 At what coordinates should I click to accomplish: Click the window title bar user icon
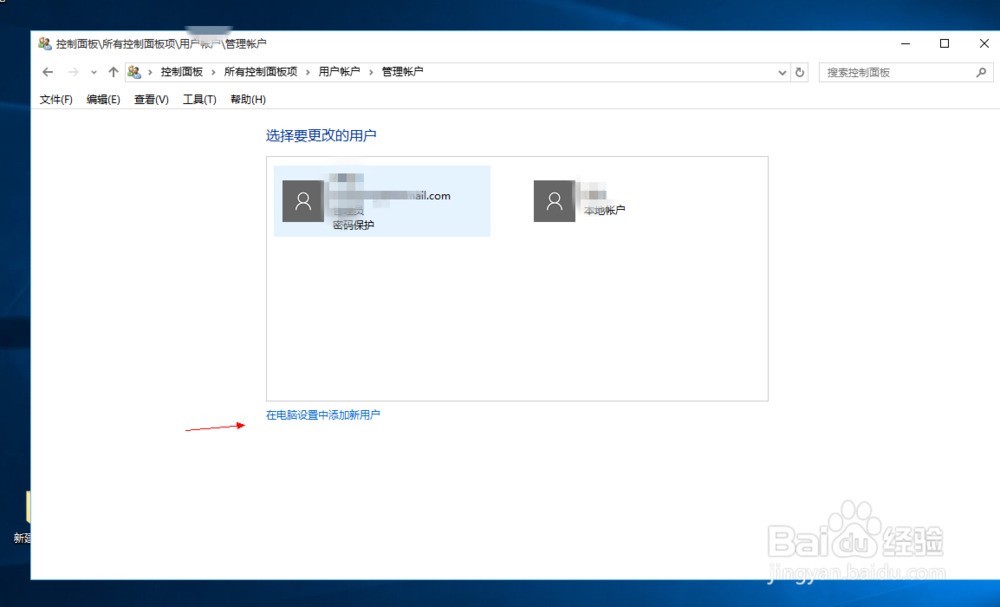[x=45, y=43]
